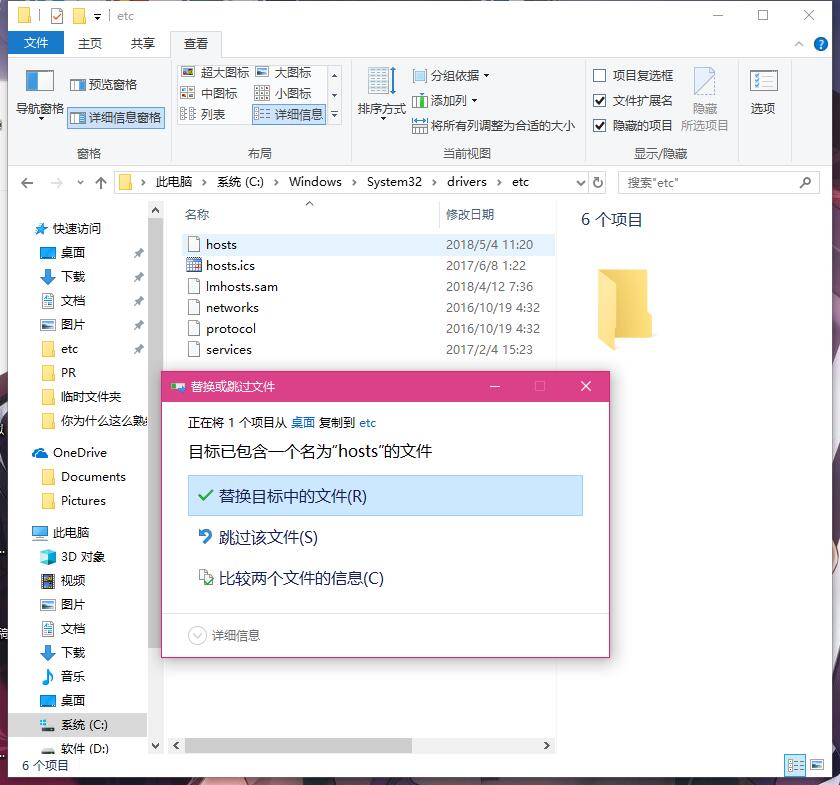Toggle the Details pane (详细信息窗格)
The width and height of the screenshot is (840, 785).
(116, 117)
